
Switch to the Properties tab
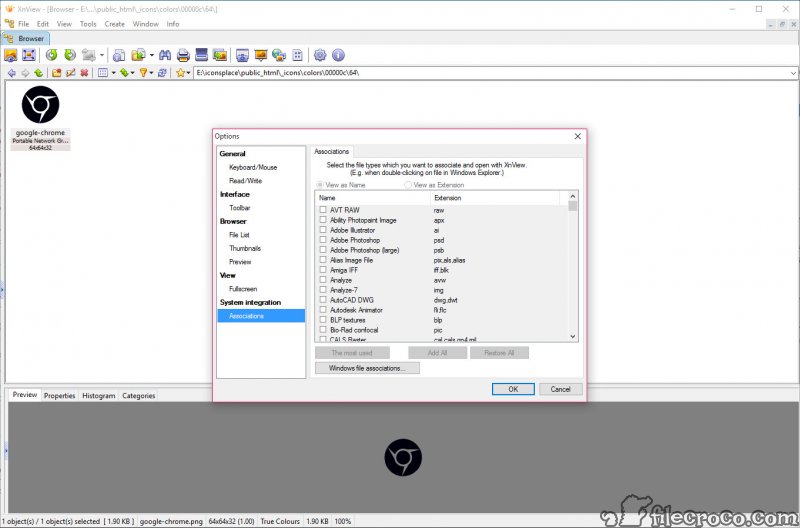[x=59, y=395]
